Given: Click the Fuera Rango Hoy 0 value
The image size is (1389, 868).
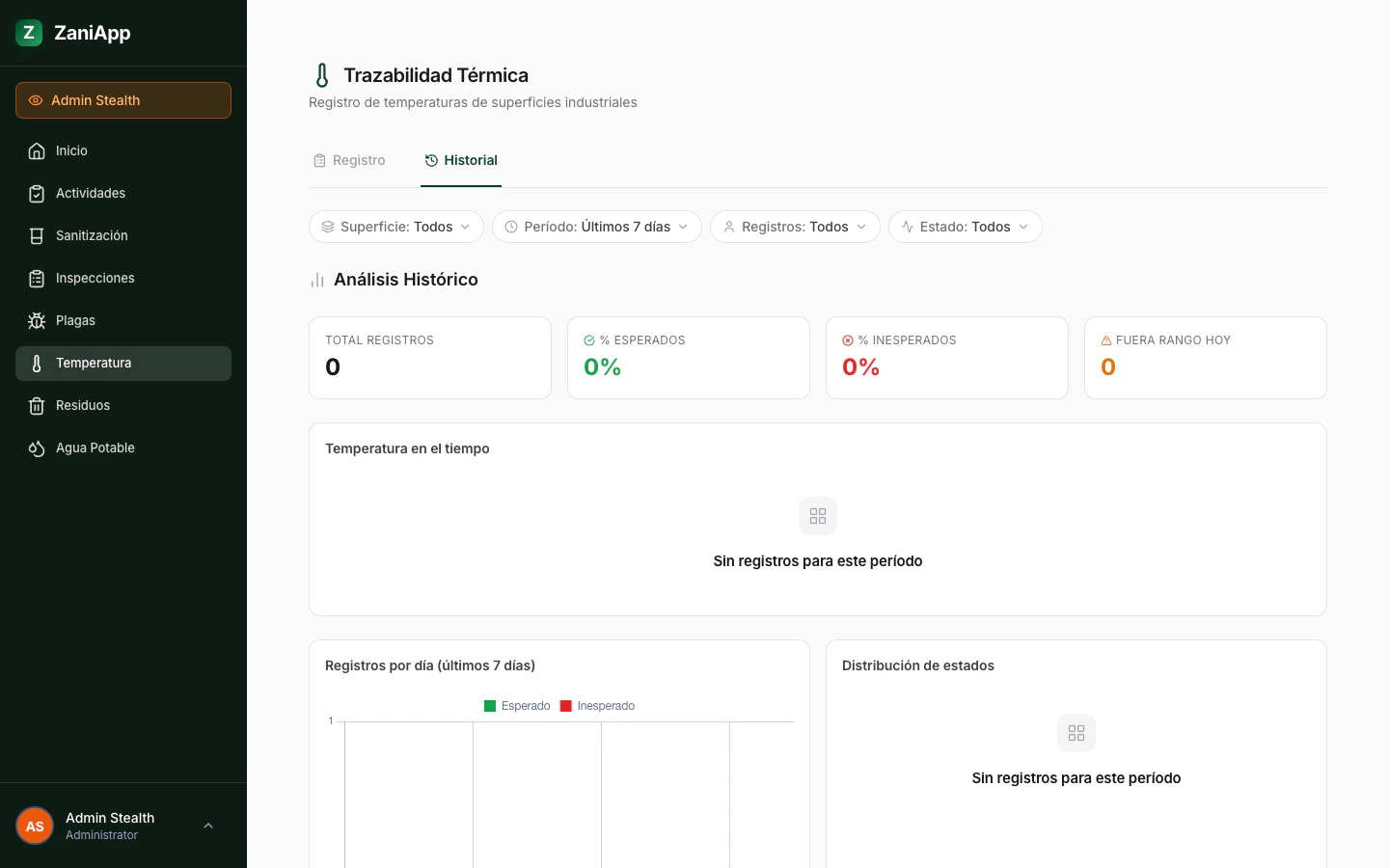Looking at the screenshot, I should tap(1108, 367).
